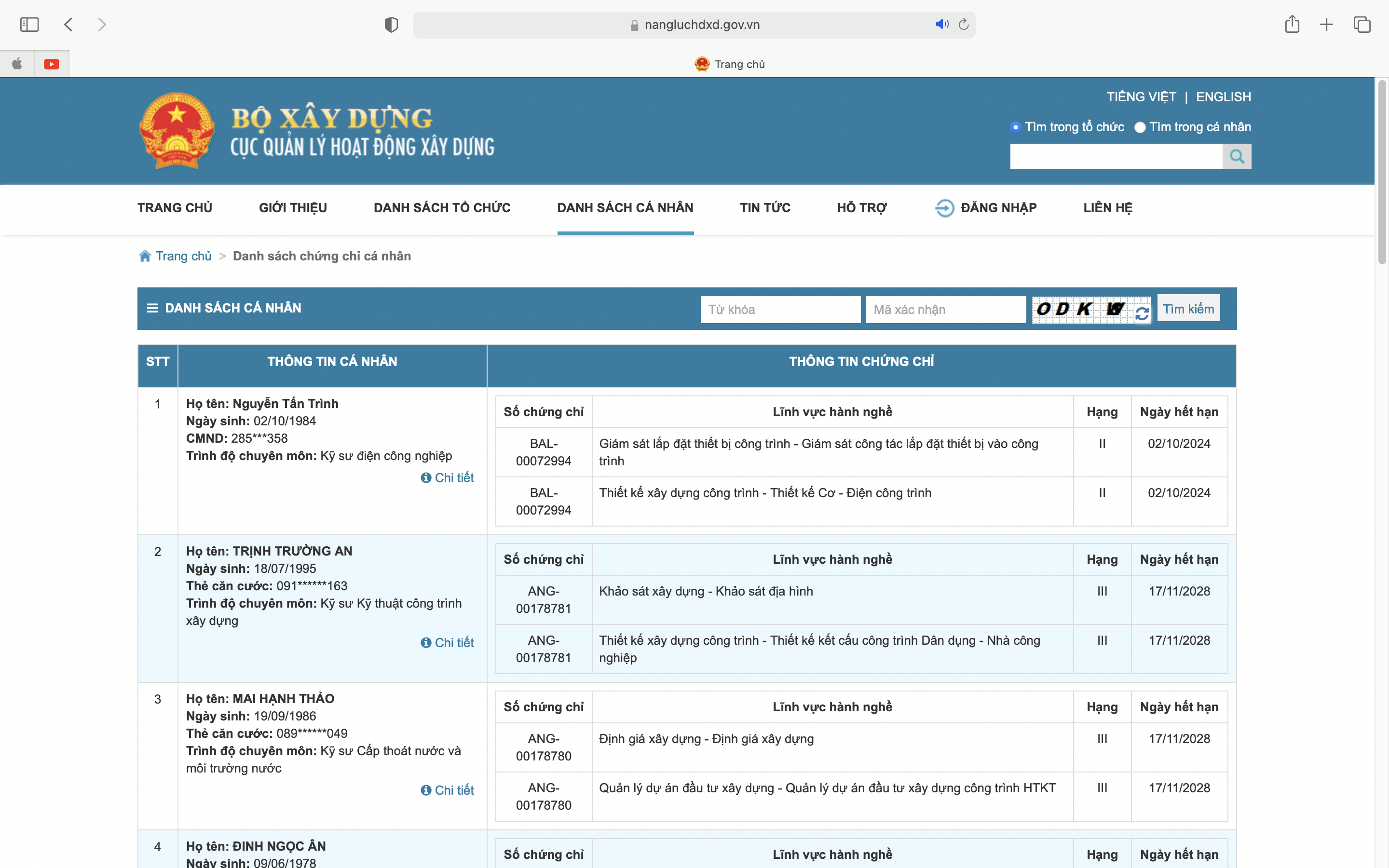Click Bộ Xây Dựng emblem logo
This screenshot has height=868, width=1389.
177,131
